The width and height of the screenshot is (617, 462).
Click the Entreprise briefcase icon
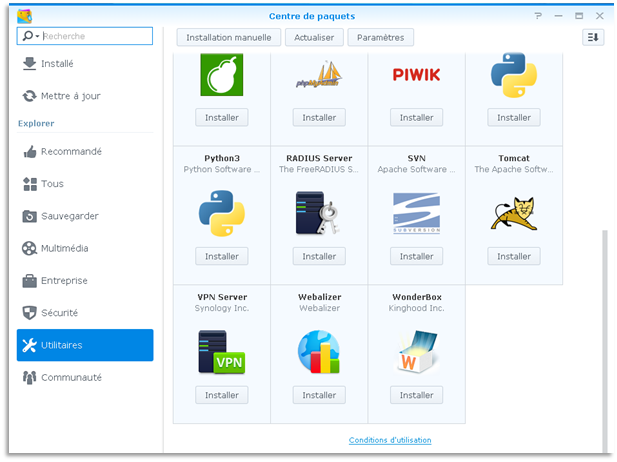(30, 281)
